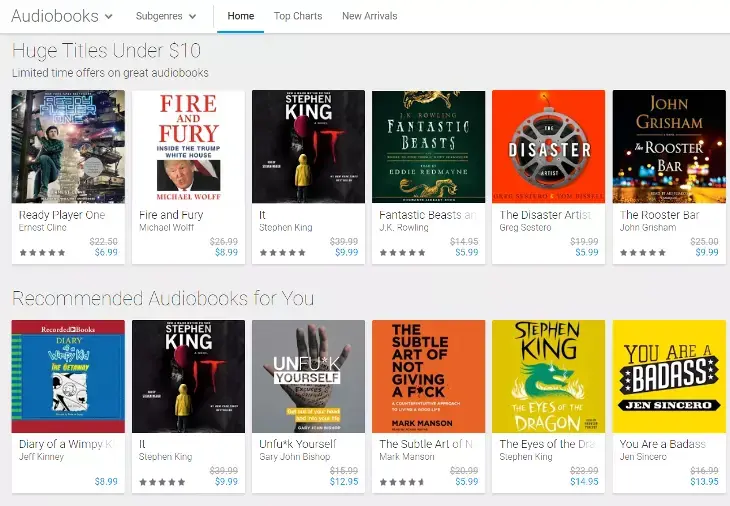The height and width of the screenshot is (506, 730).
Task: Open author Ernest Cline link
Action: click(x=42, y=228)
